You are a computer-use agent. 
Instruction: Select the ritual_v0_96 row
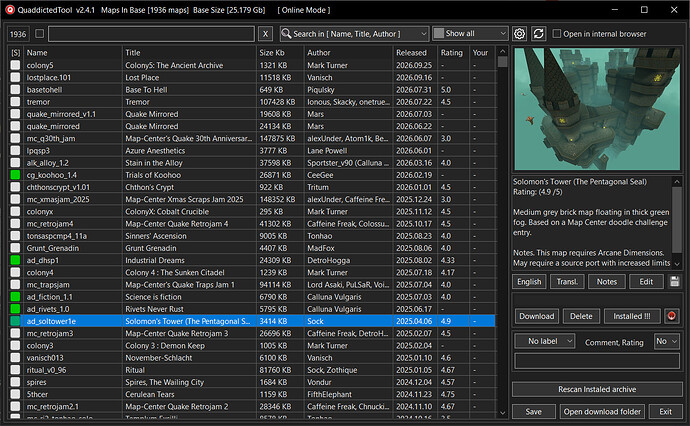pyautogui.click(x=252, y=370)
